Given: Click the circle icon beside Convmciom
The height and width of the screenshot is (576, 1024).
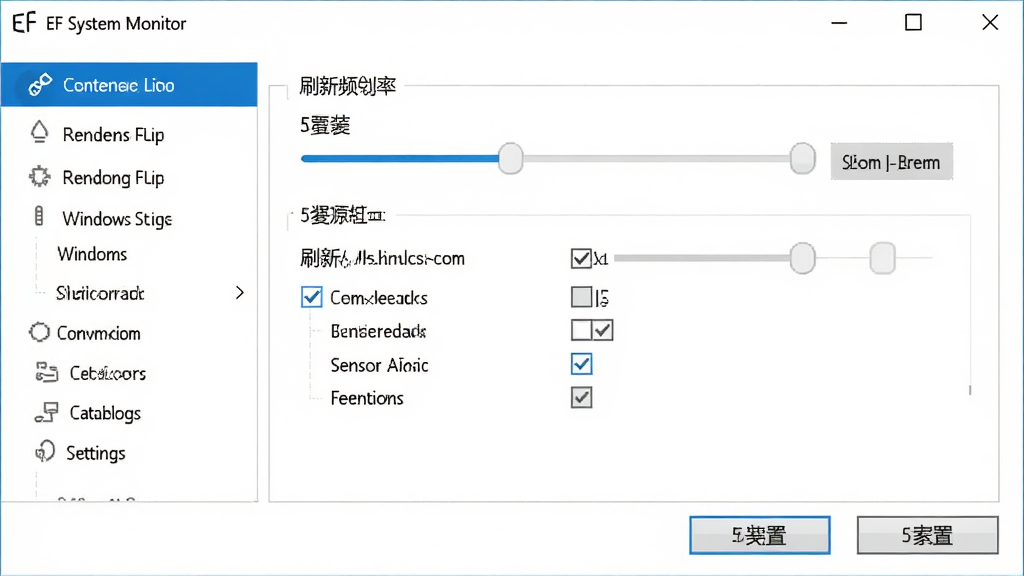Looking at the screenshot, I should coord(39,332).
